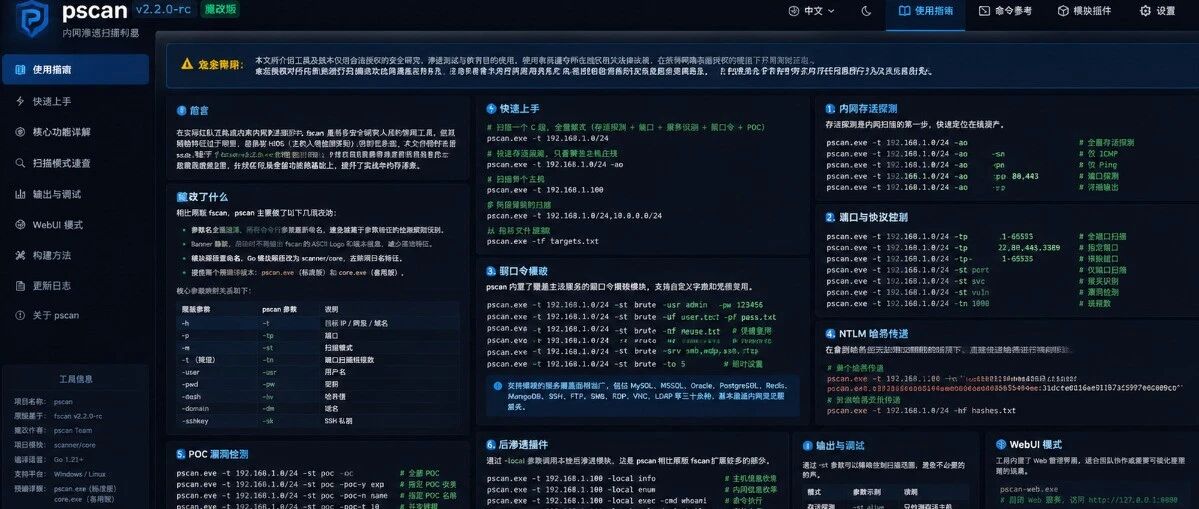
Task: Click the globe icon on WebUI 模式 card heading
Action: point(1001,444)
